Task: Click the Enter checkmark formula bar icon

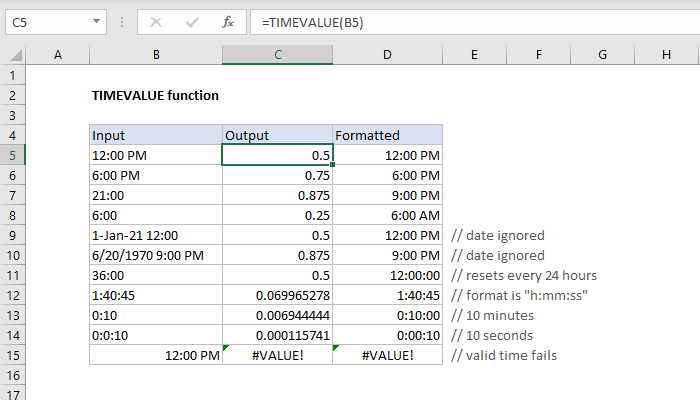Action: [192, 22]
